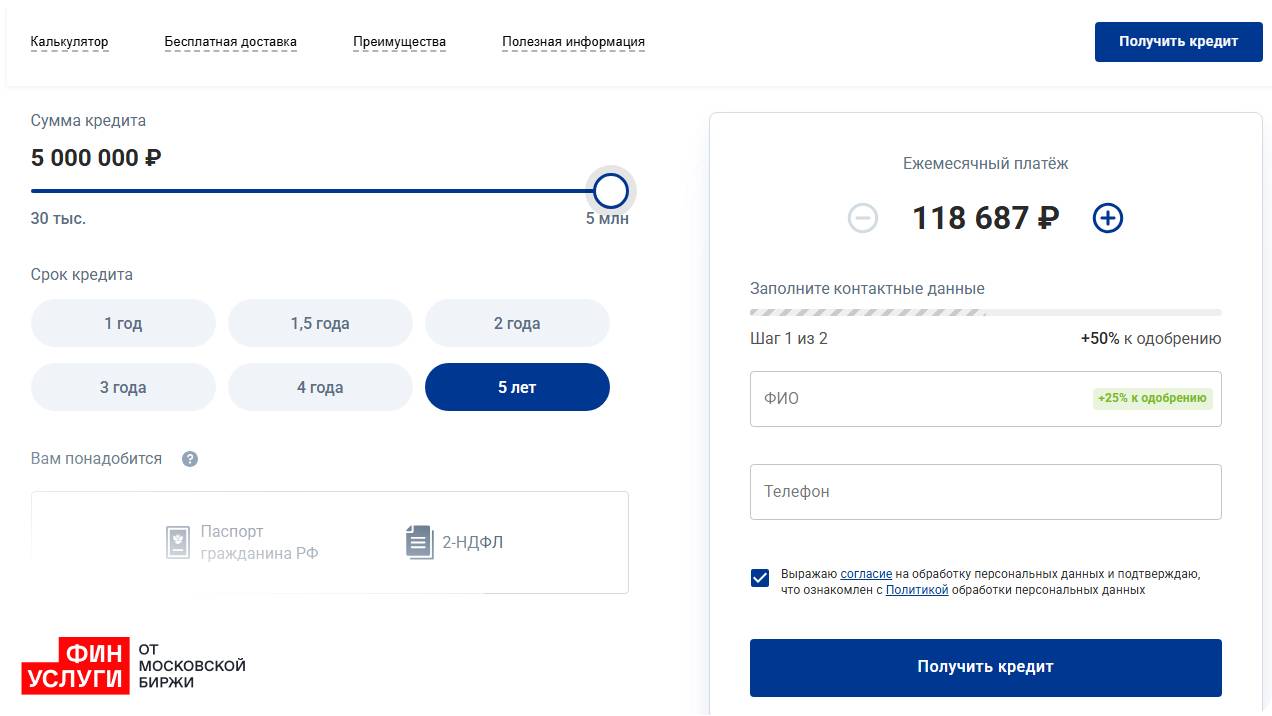Open the согласие link
The width and height of the screenshot is (1272, 716).
pos(866,574)
